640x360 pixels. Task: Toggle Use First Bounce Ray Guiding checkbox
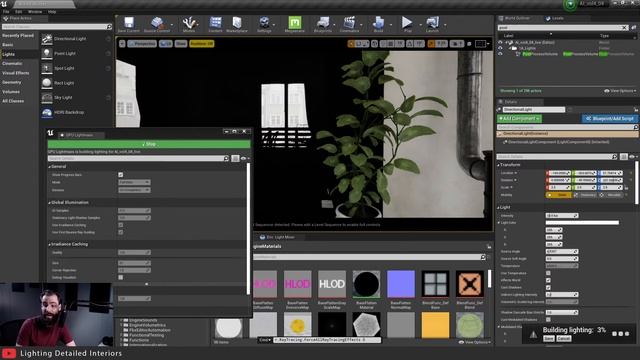tap(120, 232)
